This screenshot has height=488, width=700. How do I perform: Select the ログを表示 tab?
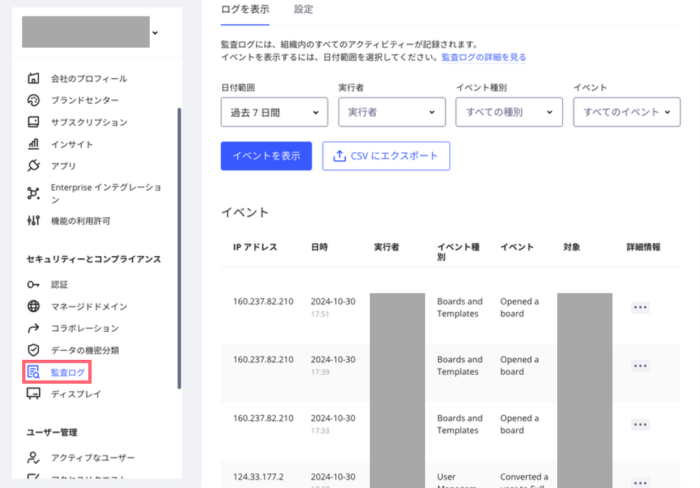[x=244, y=9]
